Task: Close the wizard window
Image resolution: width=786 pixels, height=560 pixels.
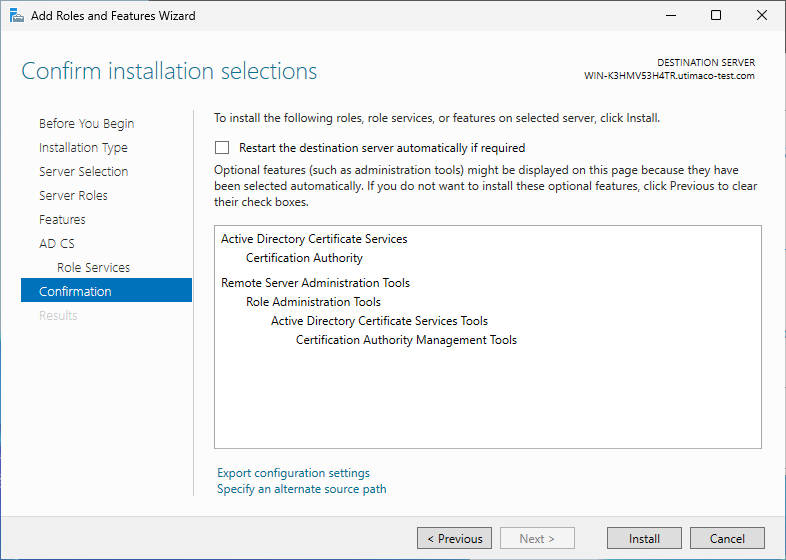Action: point(762,16)
